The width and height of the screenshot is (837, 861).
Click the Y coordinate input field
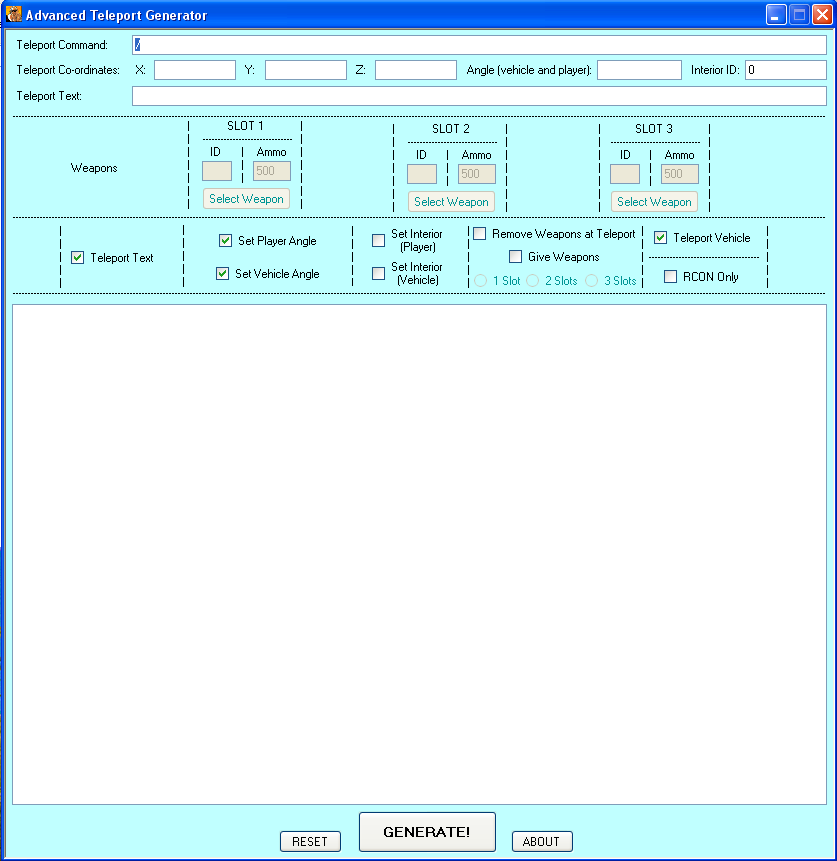pos(306,70)
